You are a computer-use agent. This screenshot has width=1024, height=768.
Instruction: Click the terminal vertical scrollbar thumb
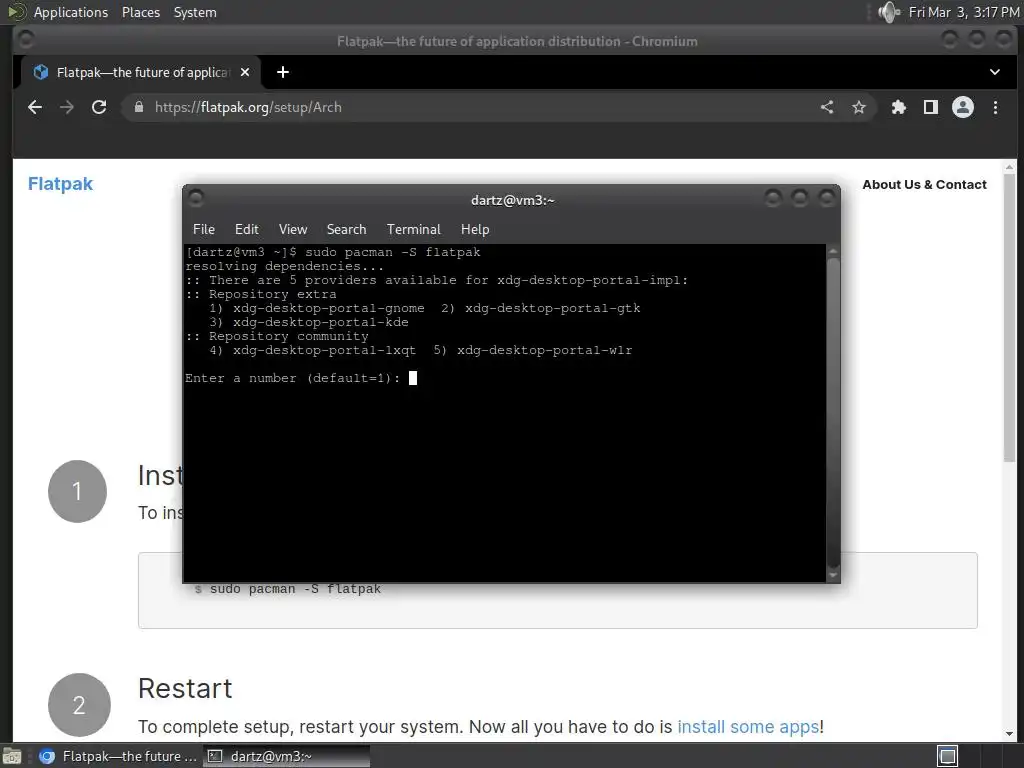[x=833, y=413]
